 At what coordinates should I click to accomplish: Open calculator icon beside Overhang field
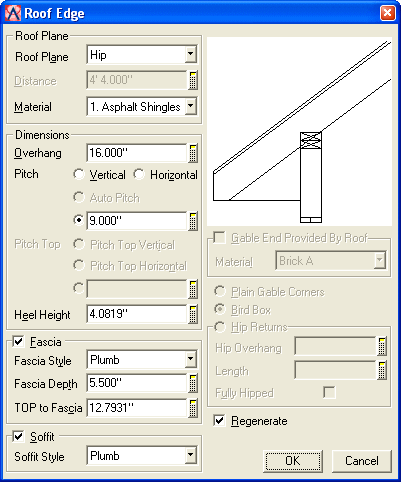[193, 153]
